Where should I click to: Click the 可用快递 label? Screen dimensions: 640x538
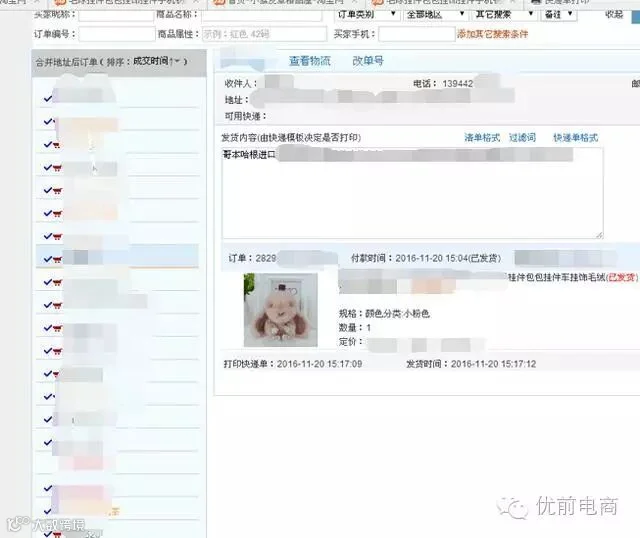(x=245, y=116)
